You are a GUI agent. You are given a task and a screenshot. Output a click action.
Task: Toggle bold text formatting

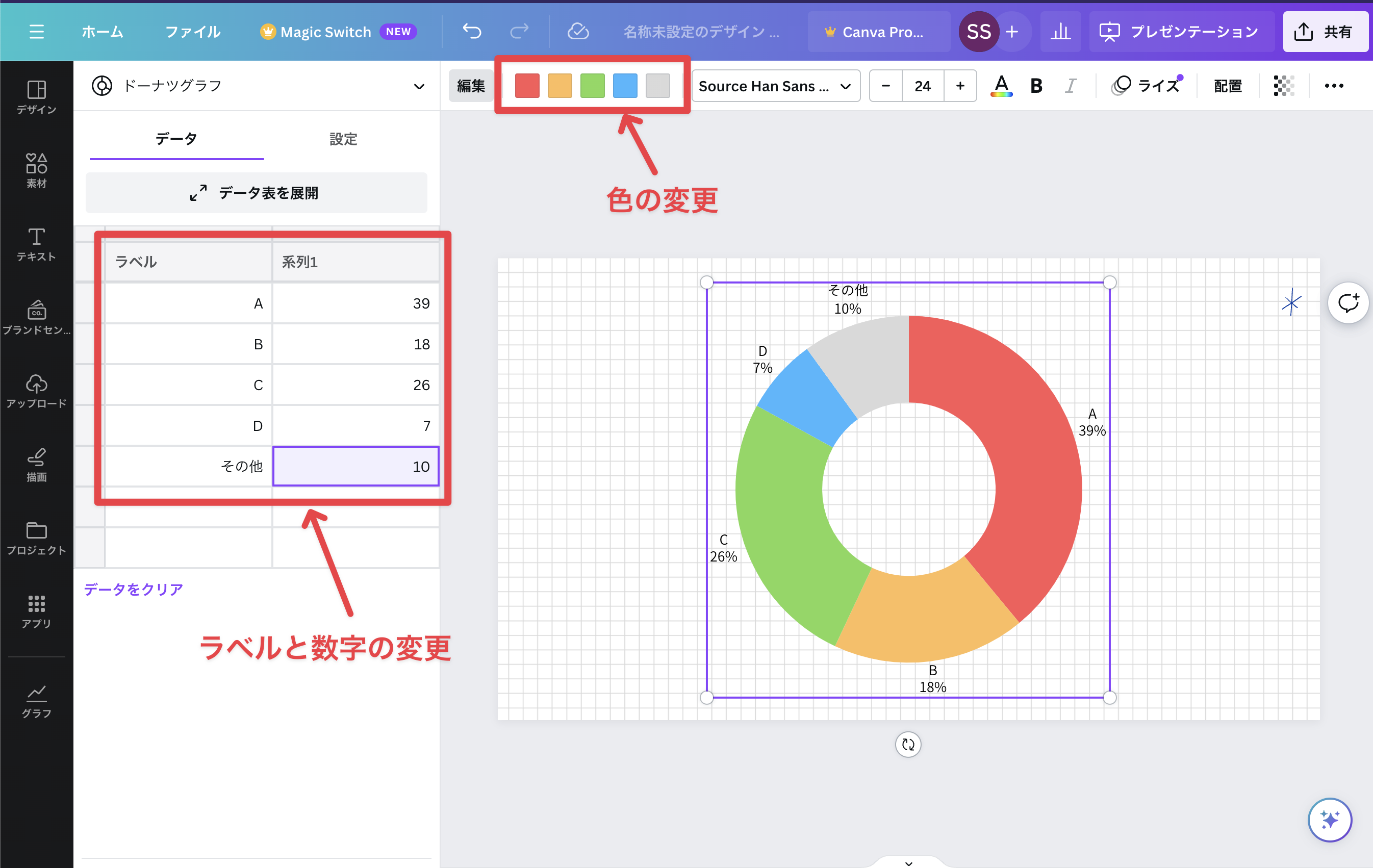1036,86
